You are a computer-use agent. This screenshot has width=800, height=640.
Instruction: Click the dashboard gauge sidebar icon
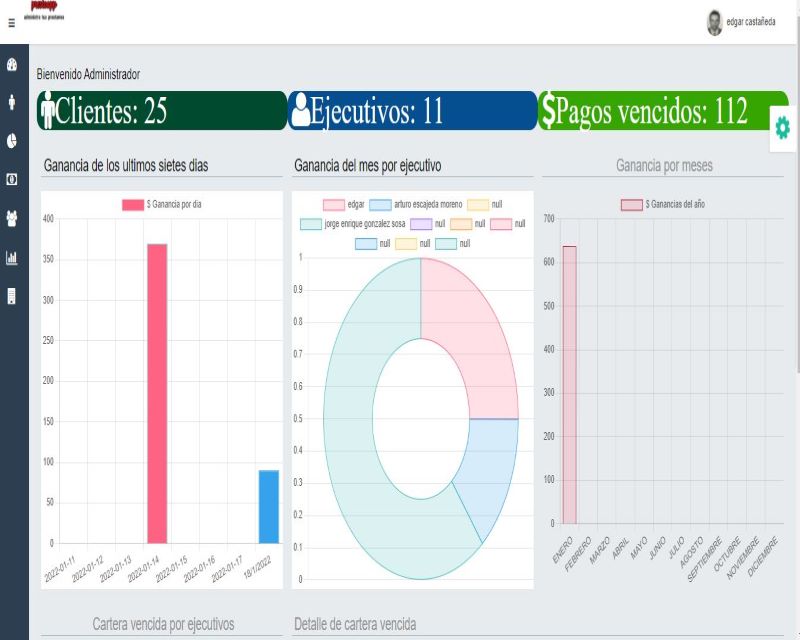[12, 65]
